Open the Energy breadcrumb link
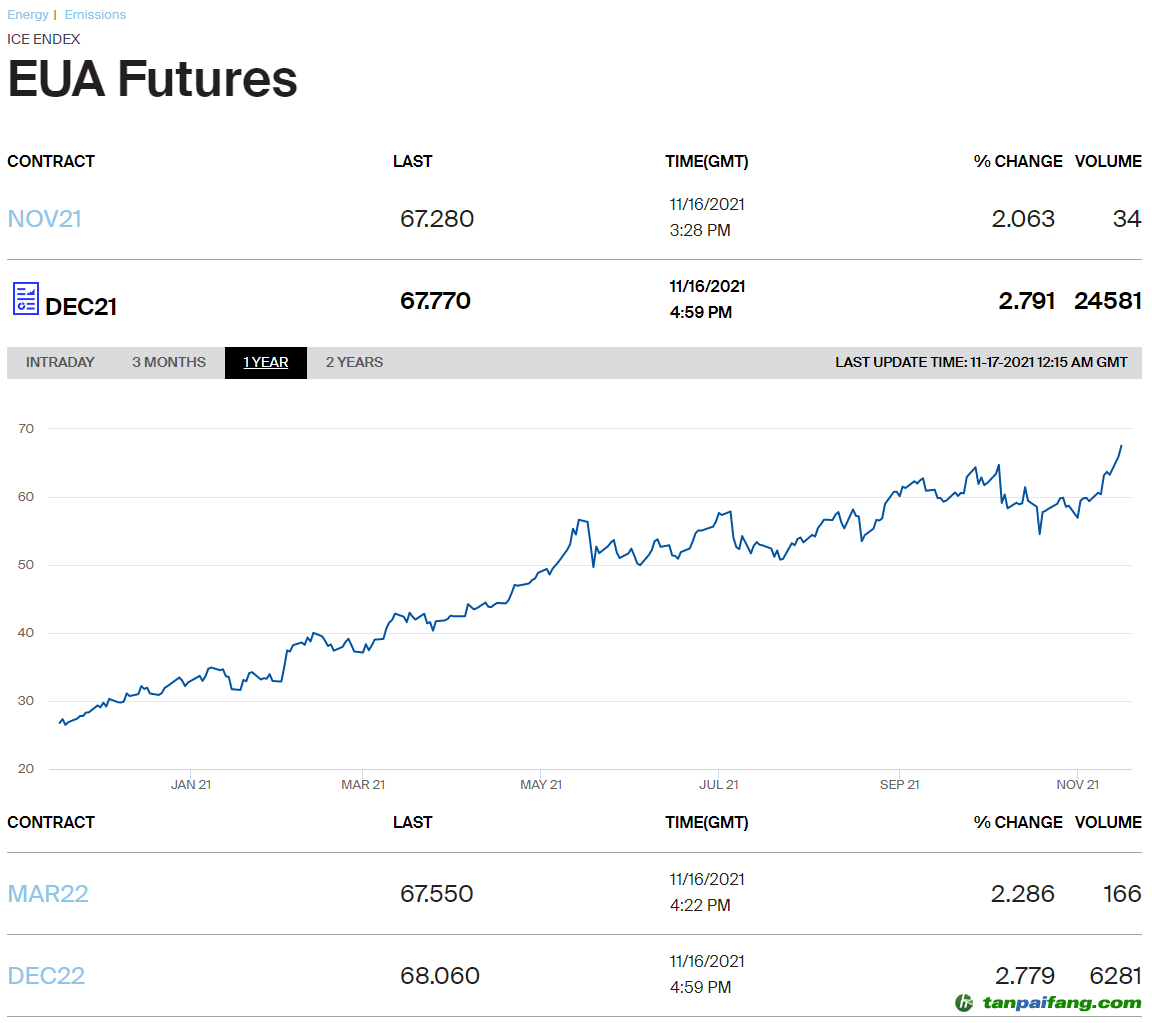The width and height of the screenshot is (1152, 1023). point(28,15)
